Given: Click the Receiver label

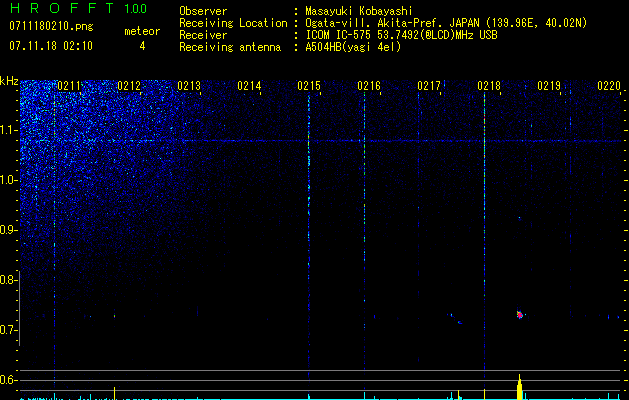Looking at the screenshot, I should (x=203, y=35).
